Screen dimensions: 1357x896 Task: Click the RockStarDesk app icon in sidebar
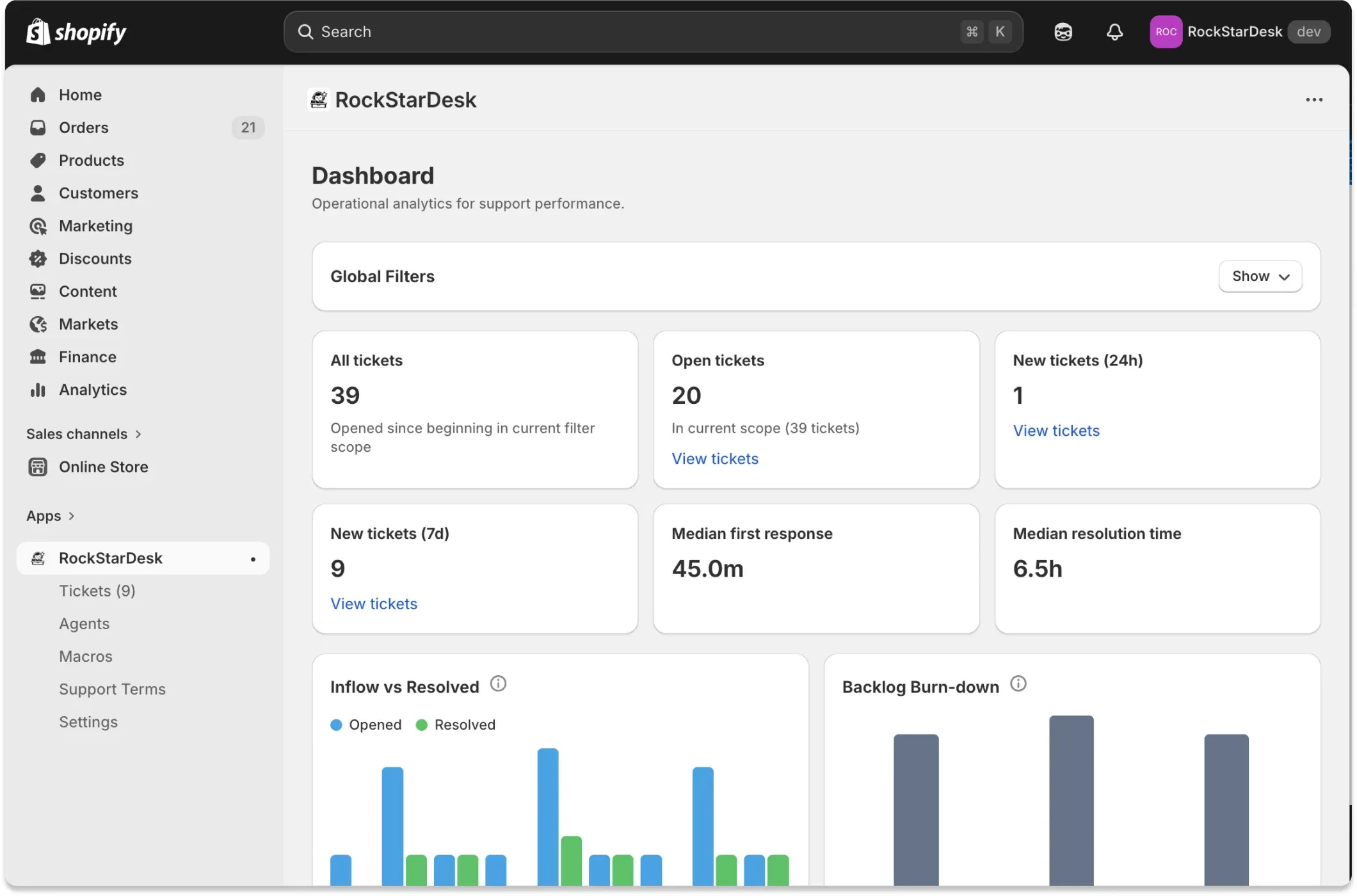38,558
